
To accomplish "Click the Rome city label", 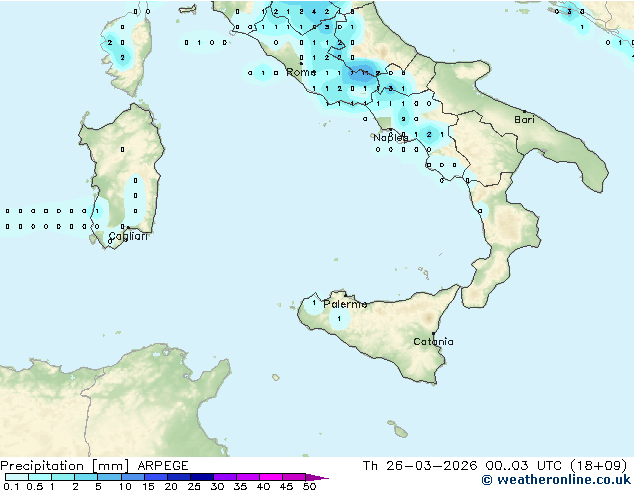I will [301, 72].
